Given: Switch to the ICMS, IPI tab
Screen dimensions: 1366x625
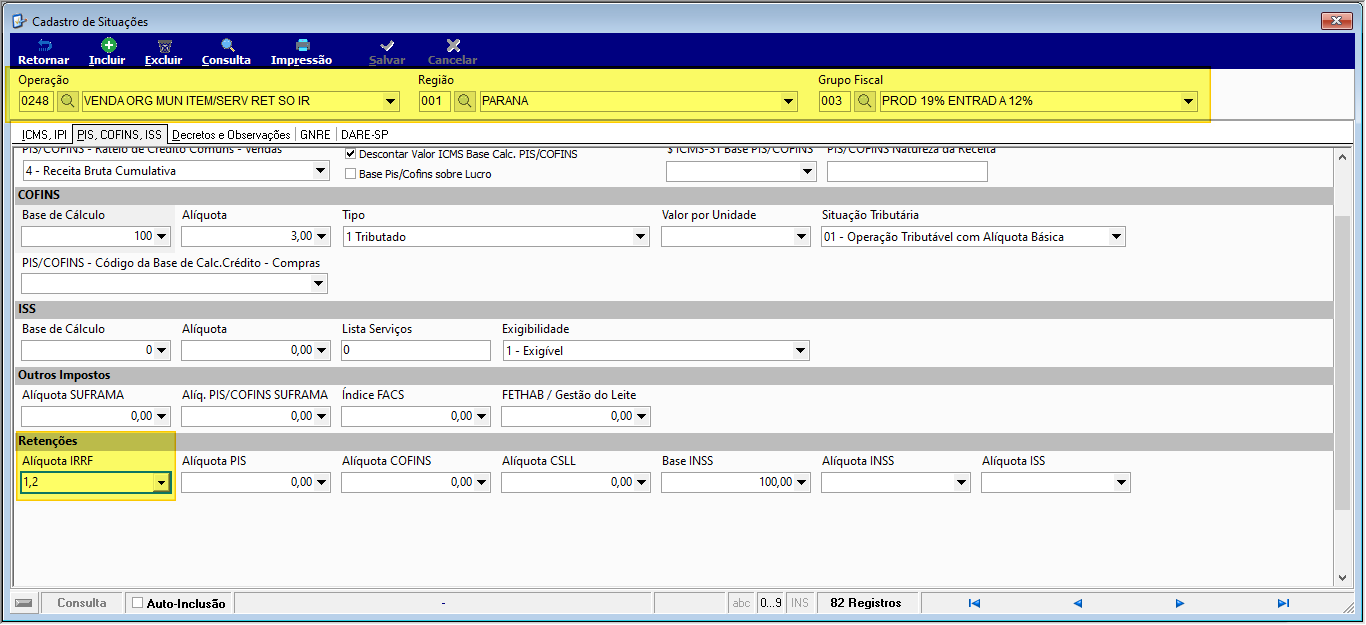Looking at the screenshot, I should point(44,134).
